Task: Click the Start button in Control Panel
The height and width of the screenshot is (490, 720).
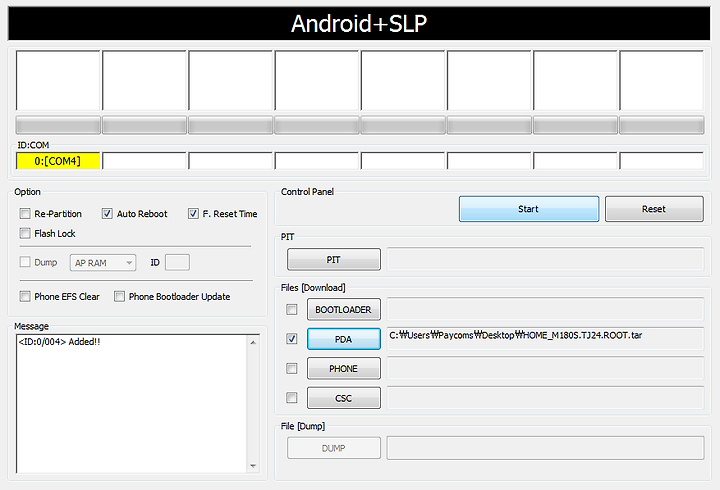Action: [x=529, y=209]
